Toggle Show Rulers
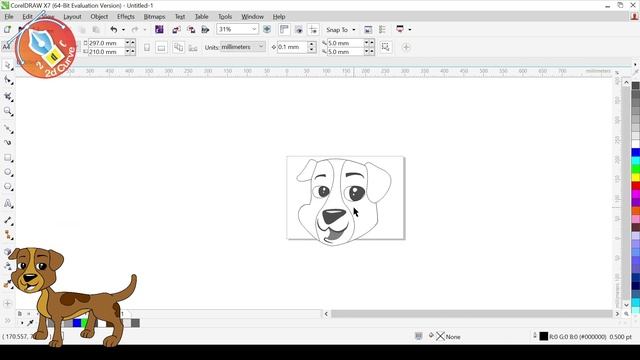640x360 pixels. [x=284, y=29]
